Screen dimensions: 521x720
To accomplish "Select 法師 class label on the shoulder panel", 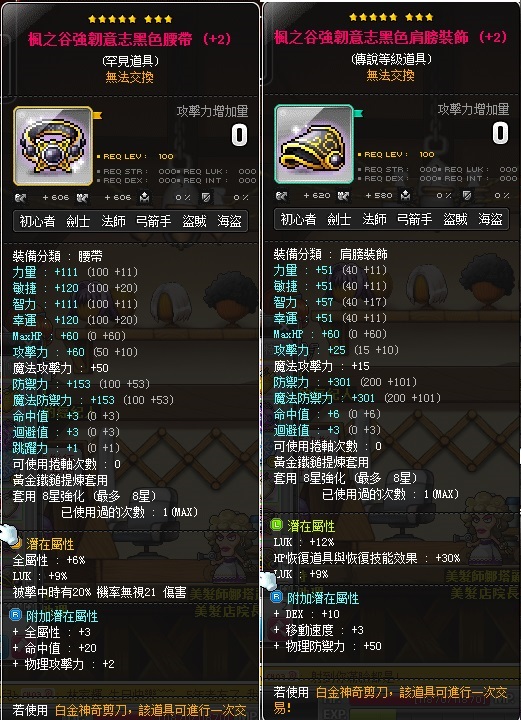I will (374, 219).
